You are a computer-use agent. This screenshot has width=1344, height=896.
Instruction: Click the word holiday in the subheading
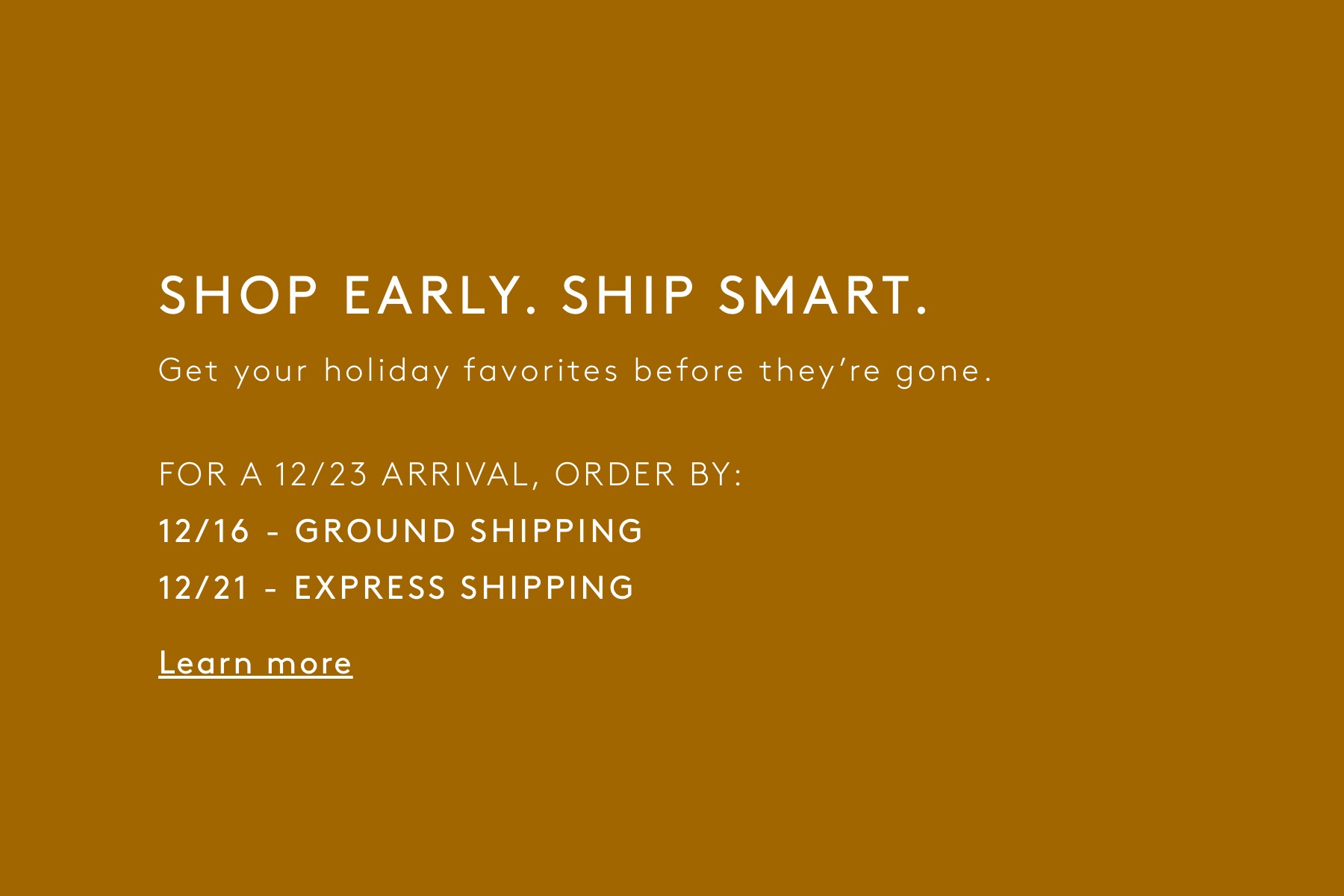387,372
